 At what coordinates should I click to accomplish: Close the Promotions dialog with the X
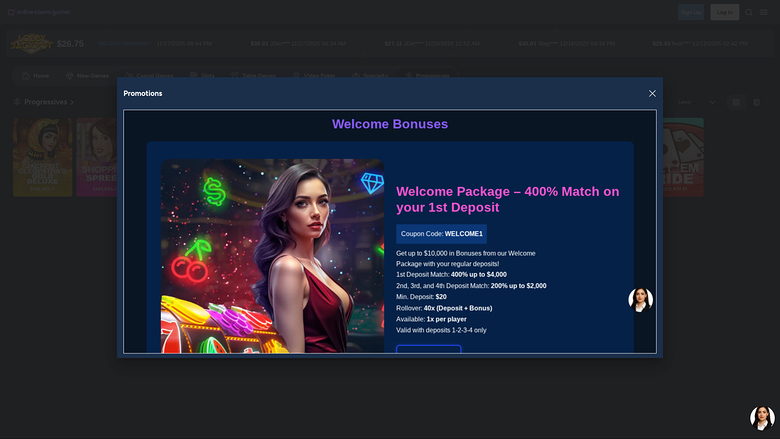coord(652,93)
